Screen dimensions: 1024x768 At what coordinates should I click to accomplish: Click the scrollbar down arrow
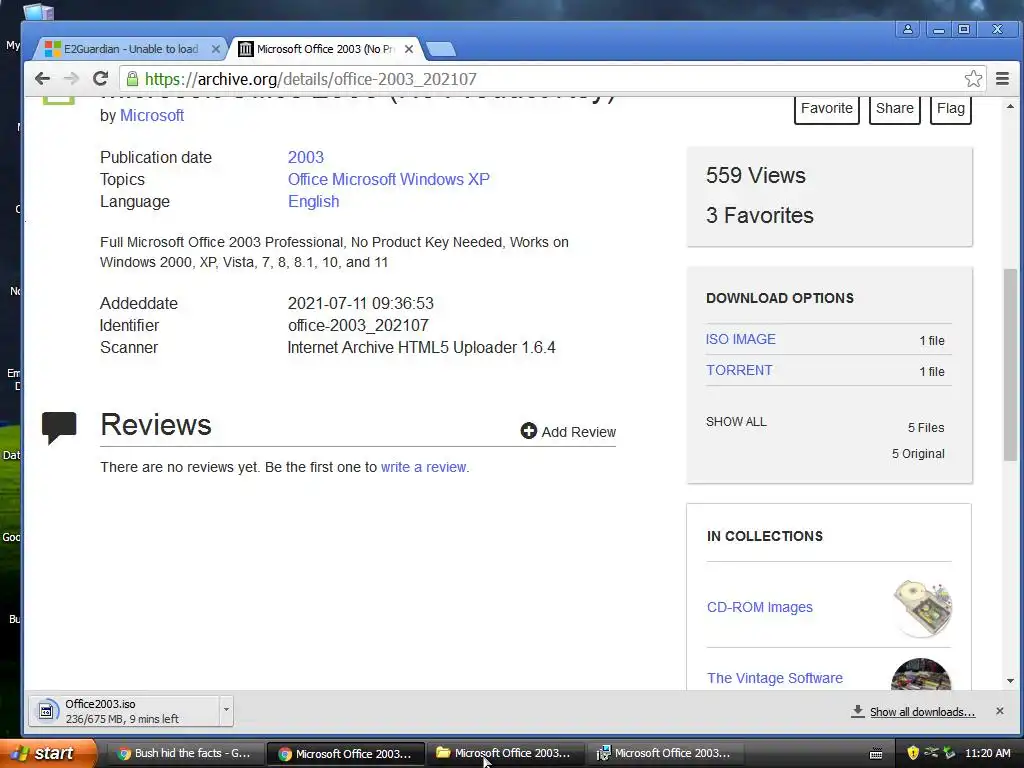pos(1010,680)
